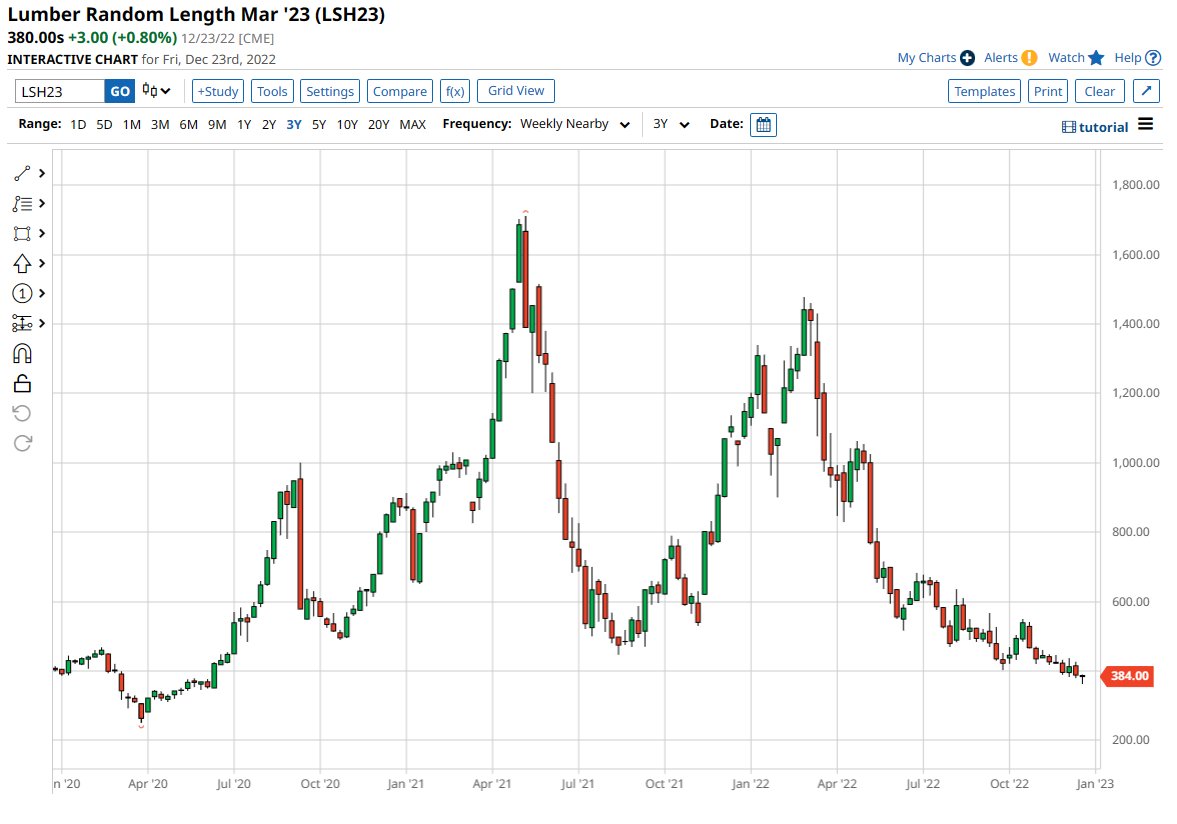Redo the last chart action

[22, 443]
